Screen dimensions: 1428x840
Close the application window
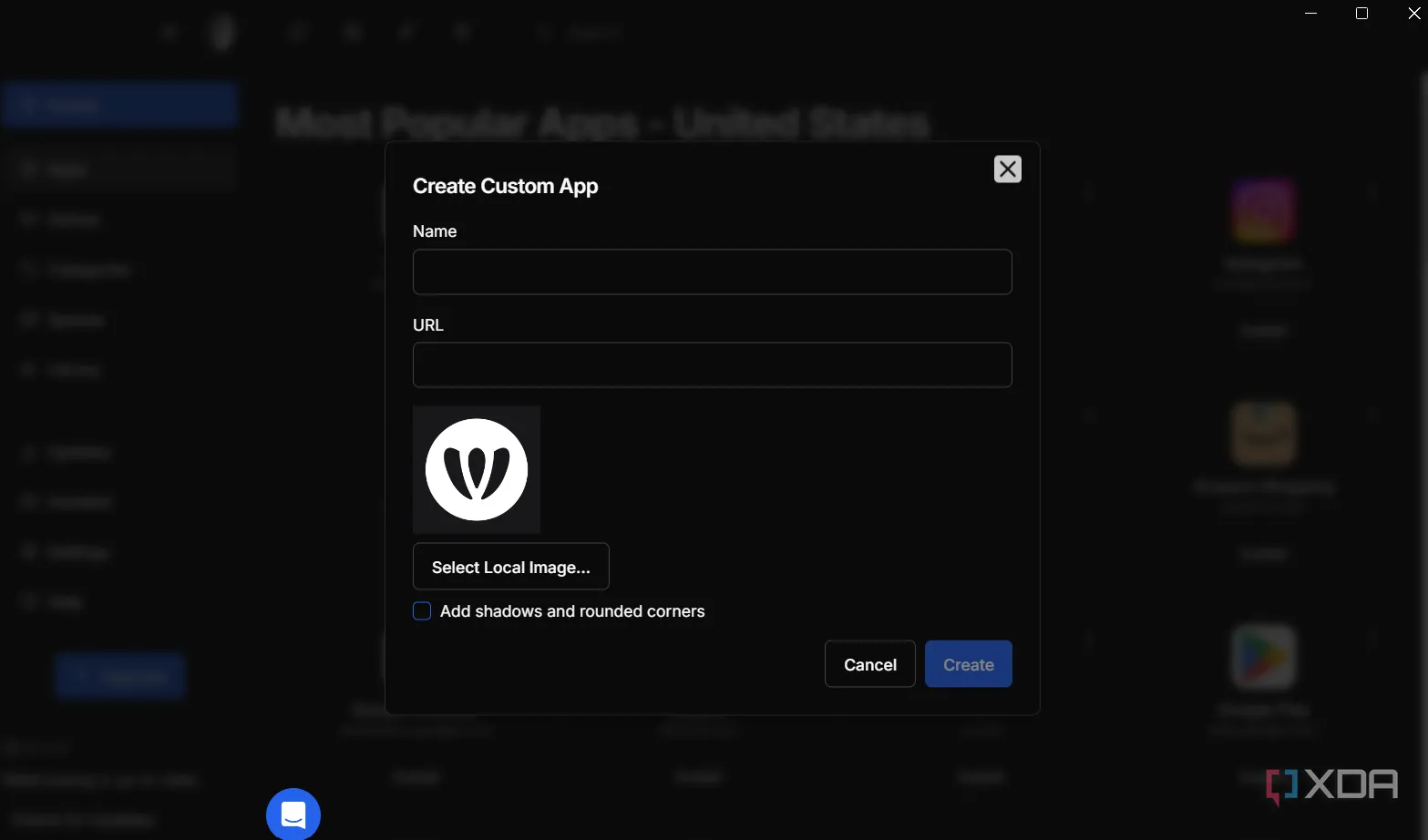(1413, 14)
